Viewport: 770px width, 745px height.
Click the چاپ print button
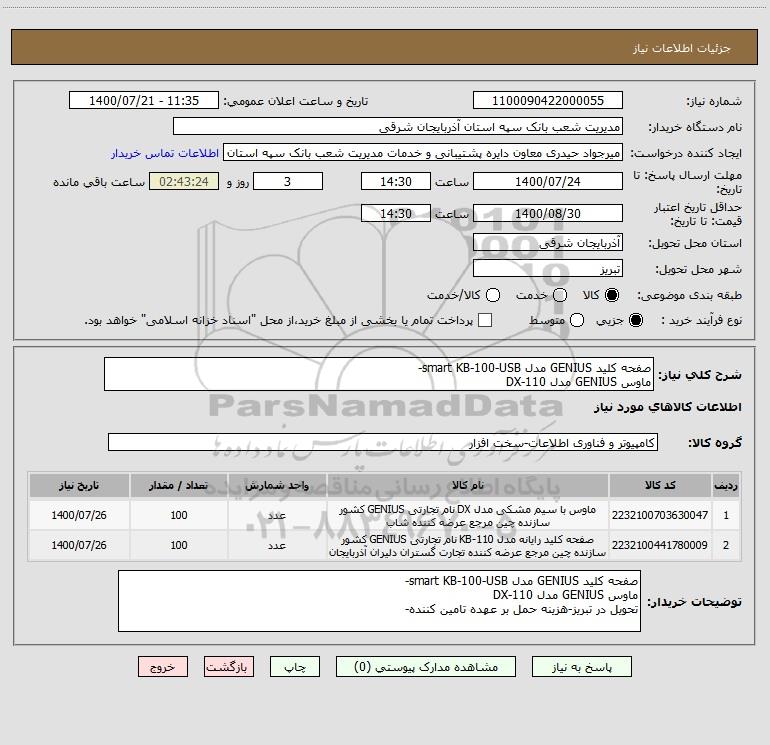[295, 667]
